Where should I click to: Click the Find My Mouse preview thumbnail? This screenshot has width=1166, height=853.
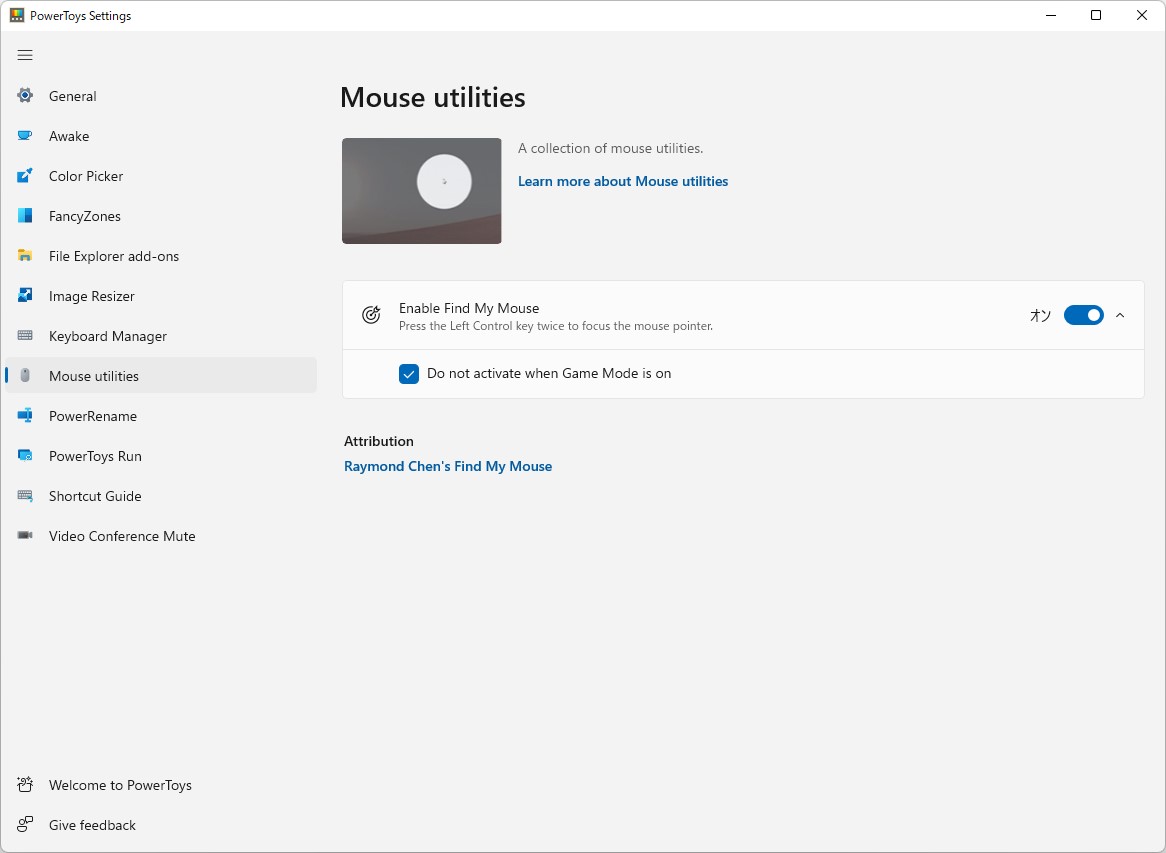pyautogui.click(x=421, y=190)
